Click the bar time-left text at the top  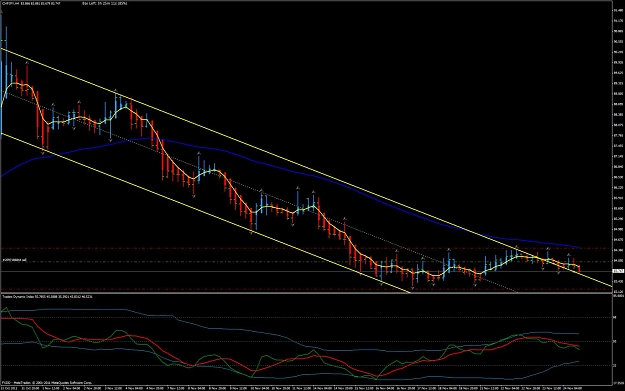pos(105,3)
